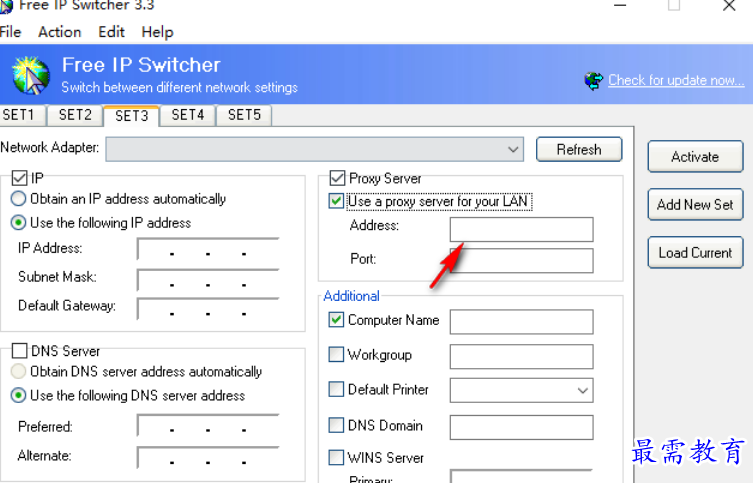Close the Free IP Switcher window
The image size is (753, 483).
[x=729, y=6]
